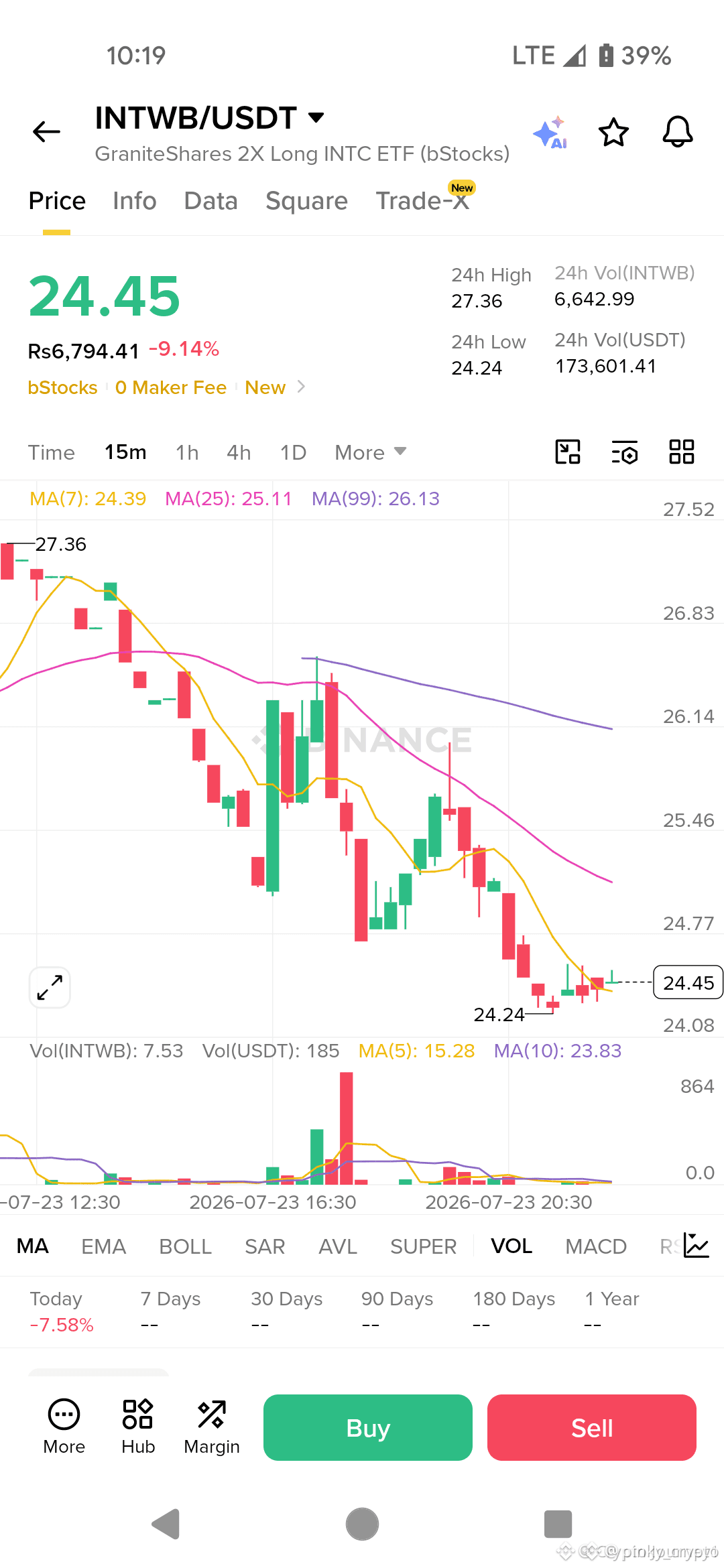Tap the 27.36 high marker on chart
This screenshot has width=724, height=1568.
[60, 544]
